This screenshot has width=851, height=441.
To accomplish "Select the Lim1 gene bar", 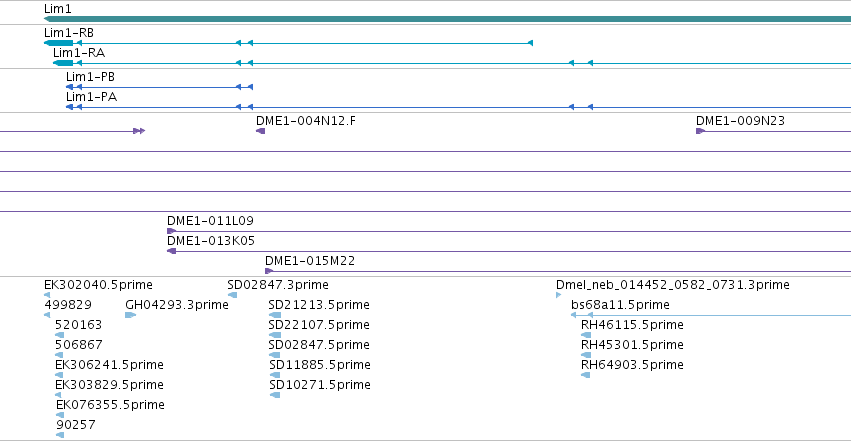I will (x=447, y=19).
